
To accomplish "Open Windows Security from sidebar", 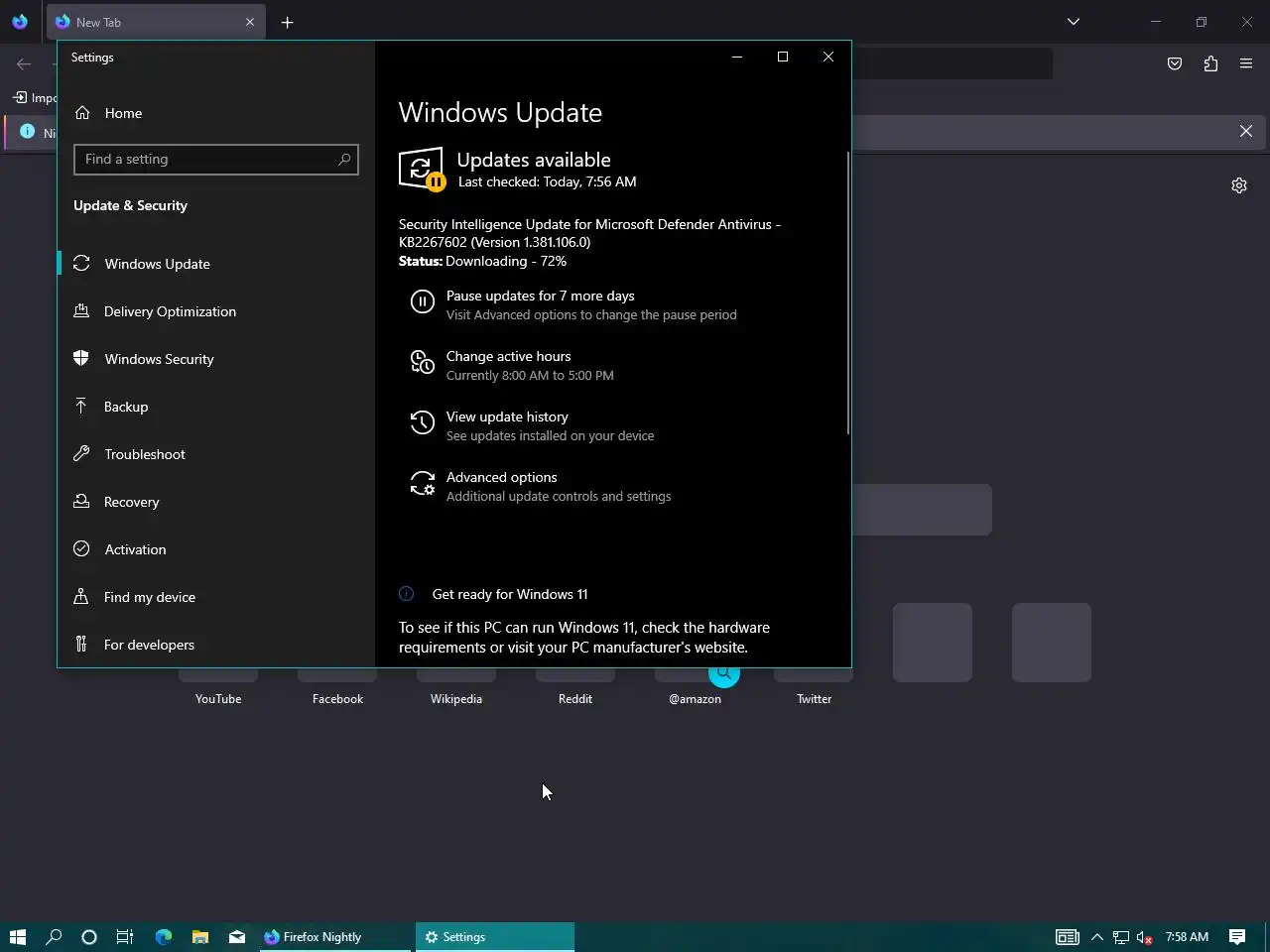I will [x=216, y=359].
